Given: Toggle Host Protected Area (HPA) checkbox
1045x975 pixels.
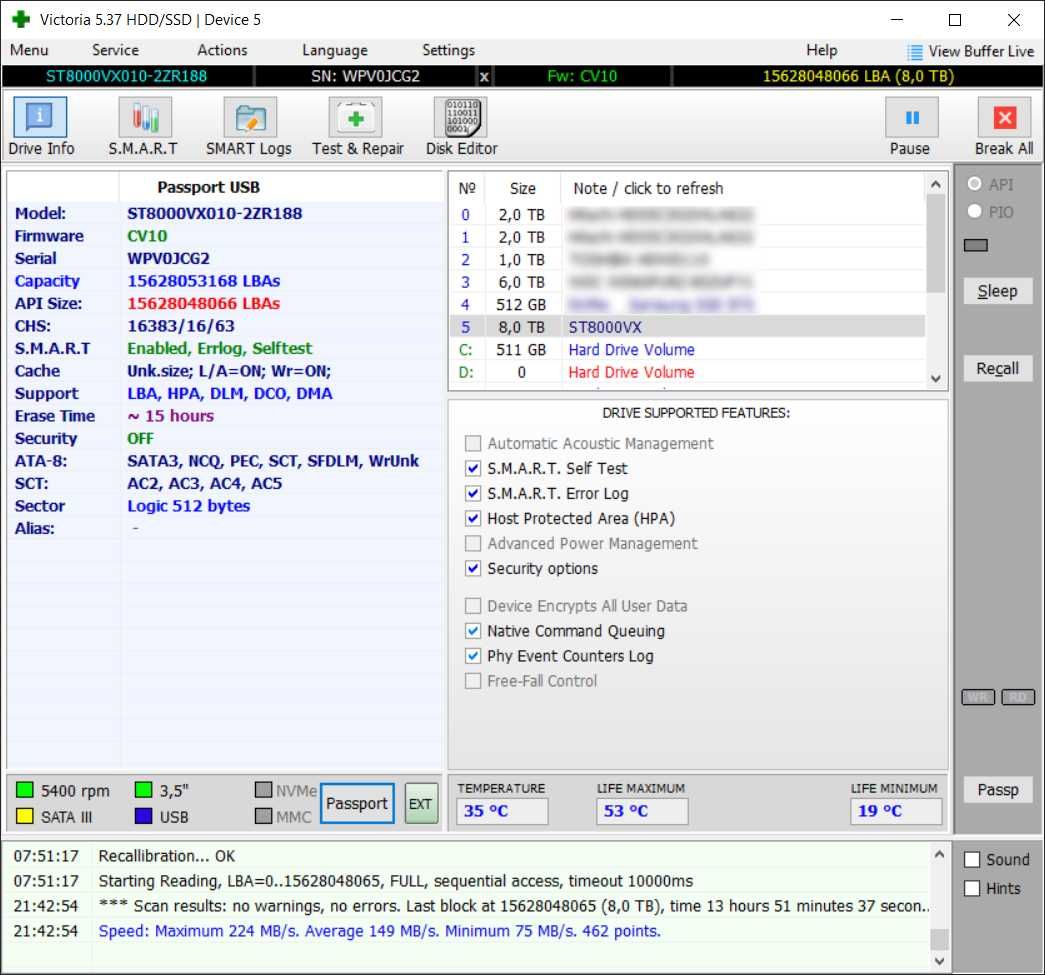Looking at the screenshot, I should click(x=473, y=518).
